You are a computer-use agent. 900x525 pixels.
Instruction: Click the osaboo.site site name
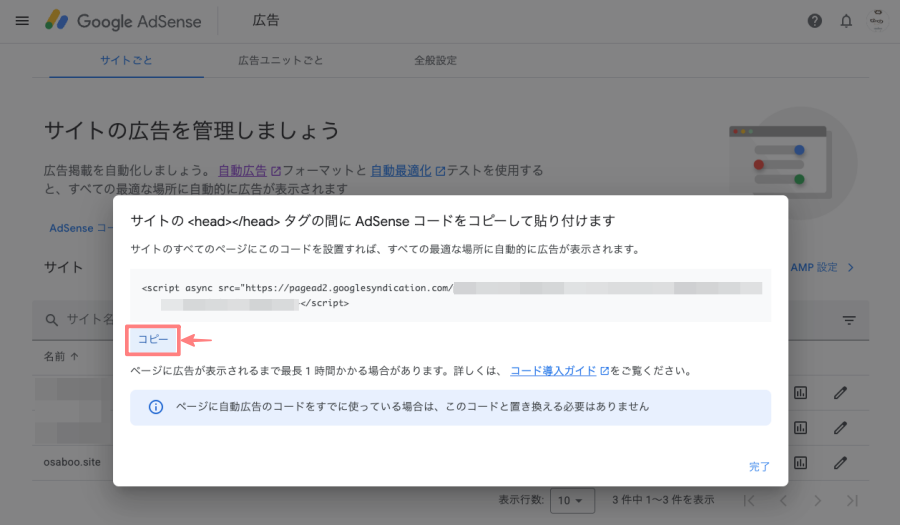click(72, 462)
